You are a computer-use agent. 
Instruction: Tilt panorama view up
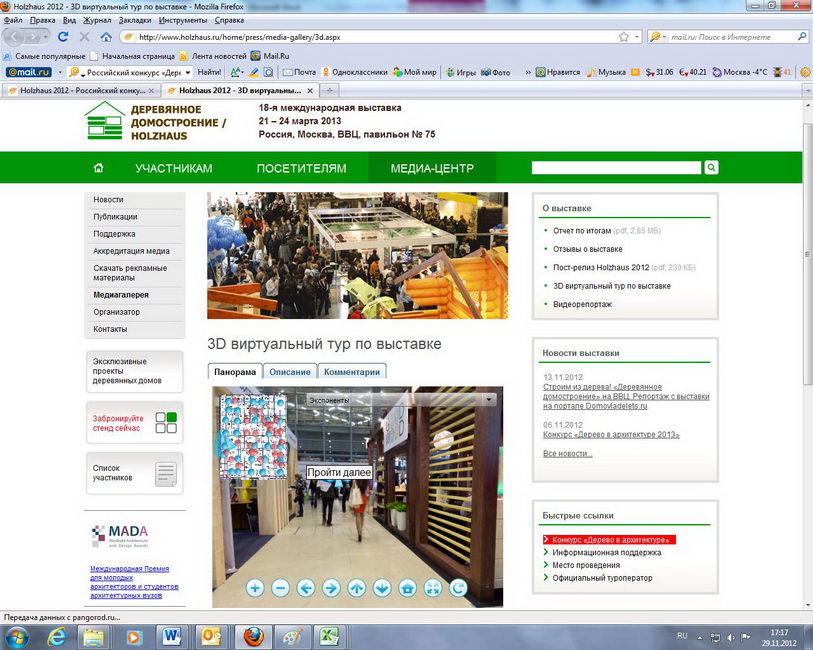click(357, 588)
